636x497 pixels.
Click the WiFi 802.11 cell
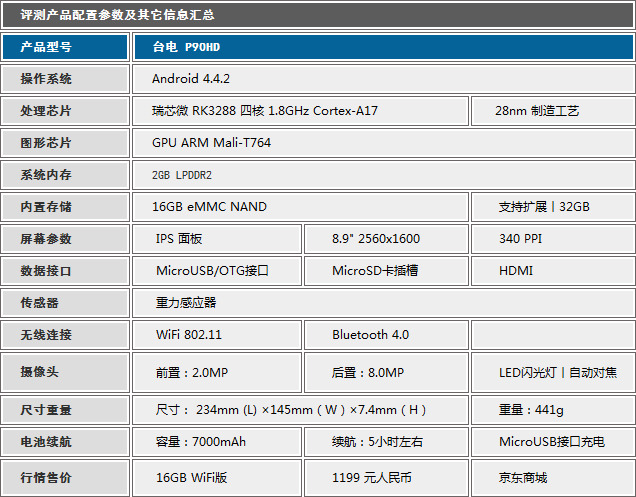pos(217,335)
